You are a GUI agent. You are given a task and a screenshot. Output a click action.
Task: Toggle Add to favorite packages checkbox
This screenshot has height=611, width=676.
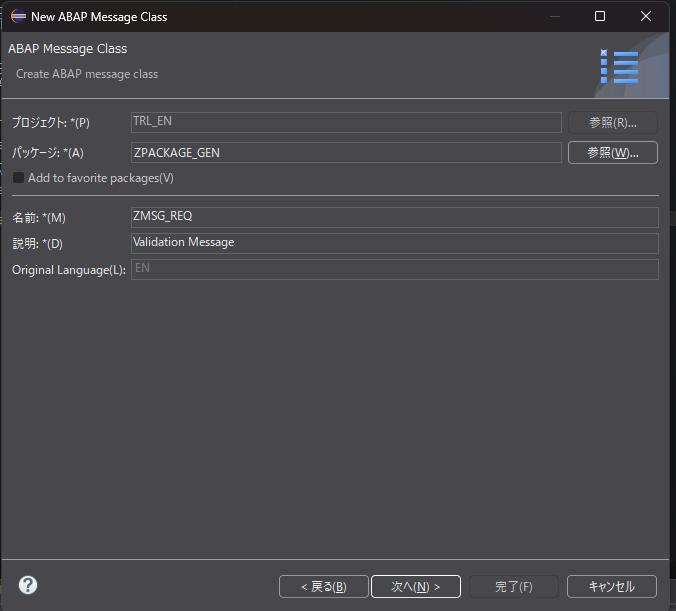click(18, 178)
